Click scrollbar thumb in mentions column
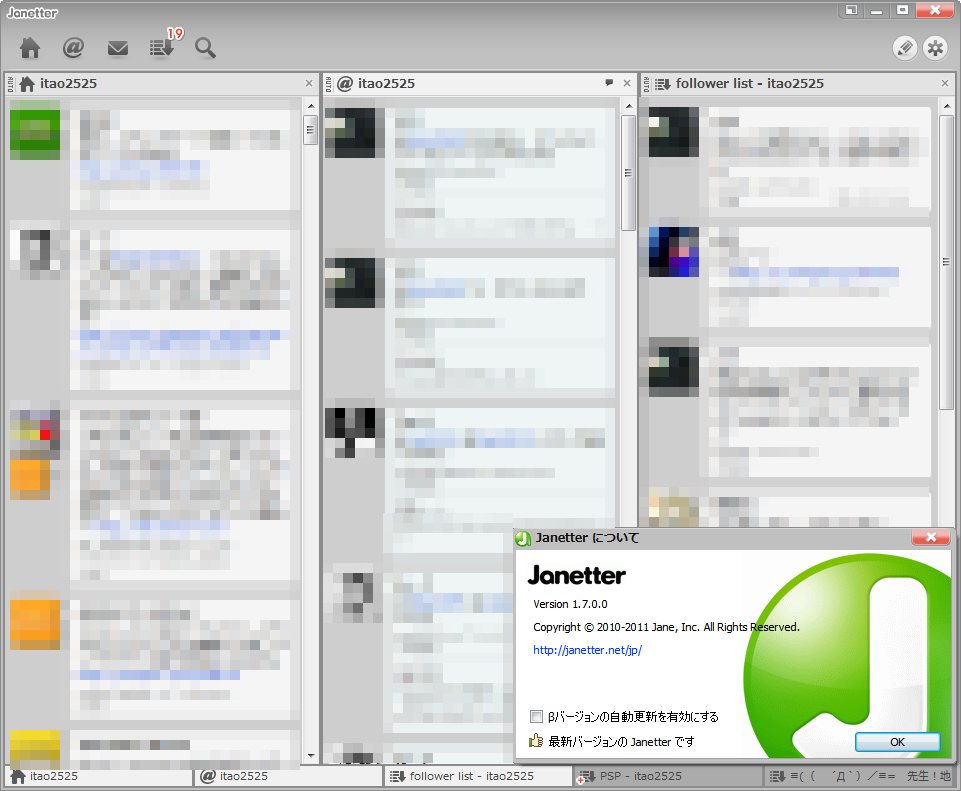The image size is (961, 791). (x=628, y=173)
